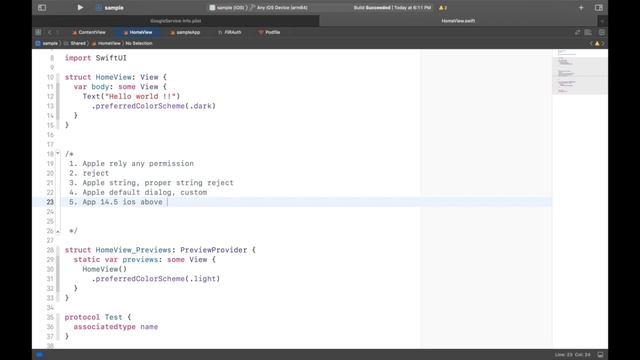Screen dimensions: 640x360
Task: Click 'associatedtype name' line
Action: point(116,327)
